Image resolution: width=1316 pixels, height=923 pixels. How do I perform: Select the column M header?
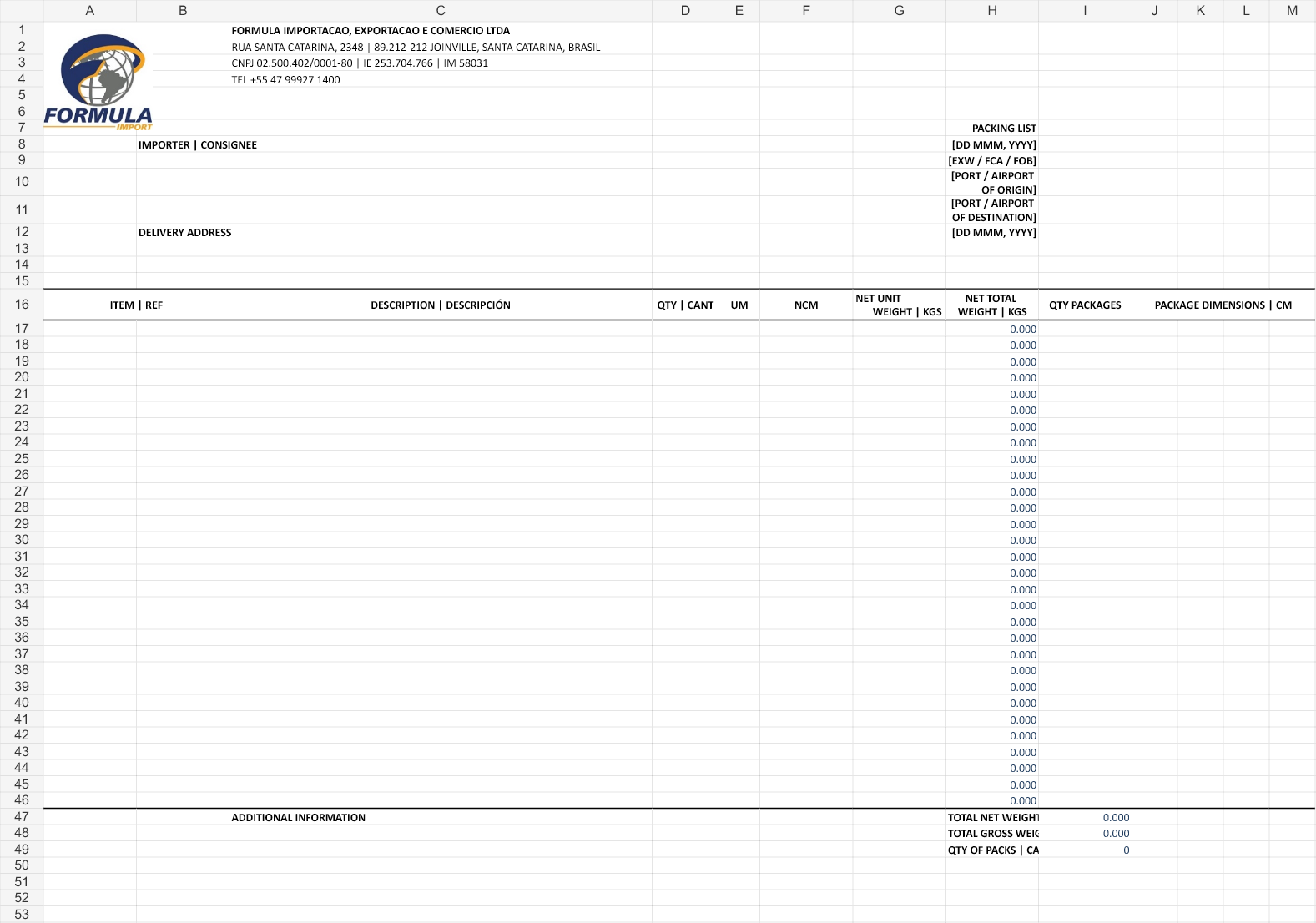point(1293,11)
